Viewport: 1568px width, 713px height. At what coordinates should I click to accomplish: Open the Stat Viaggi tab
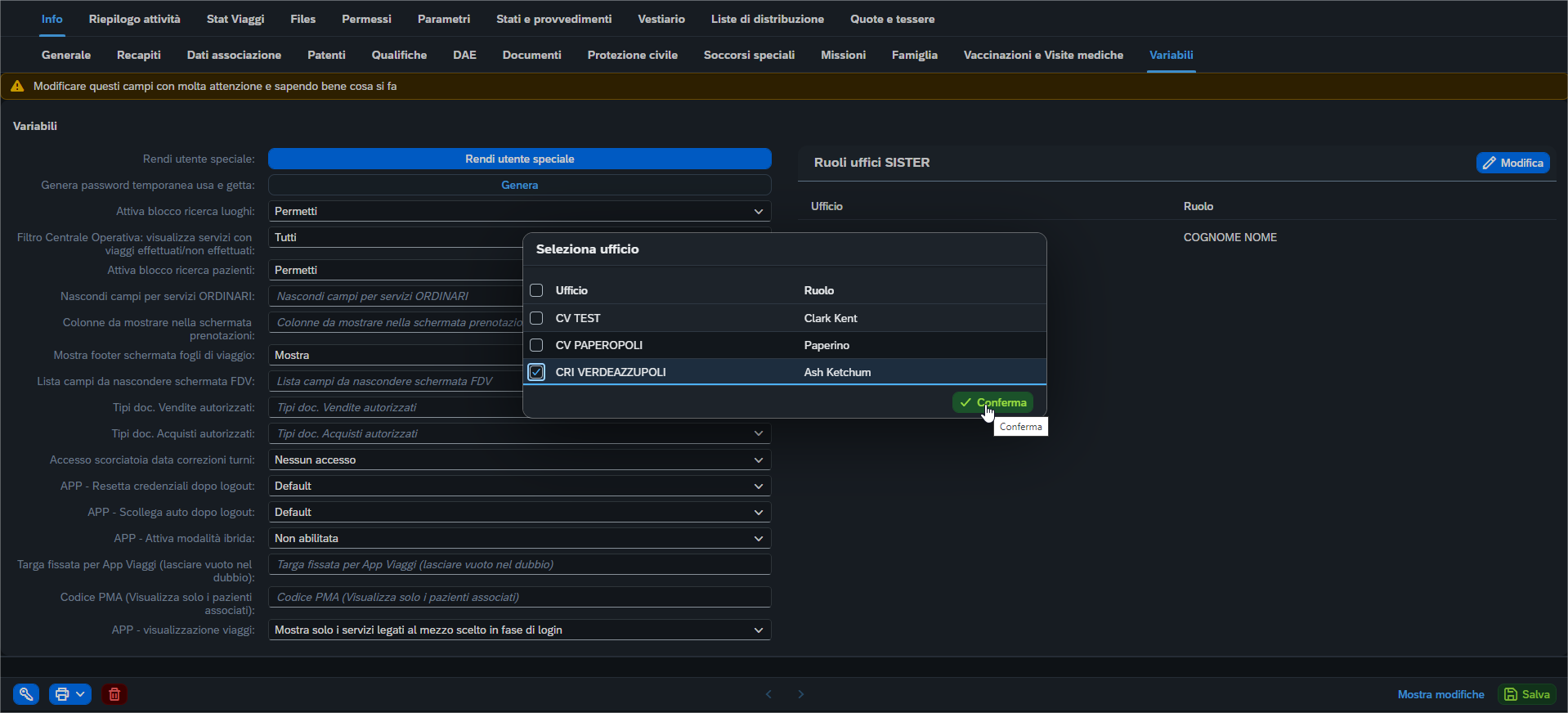pos(235,19)
